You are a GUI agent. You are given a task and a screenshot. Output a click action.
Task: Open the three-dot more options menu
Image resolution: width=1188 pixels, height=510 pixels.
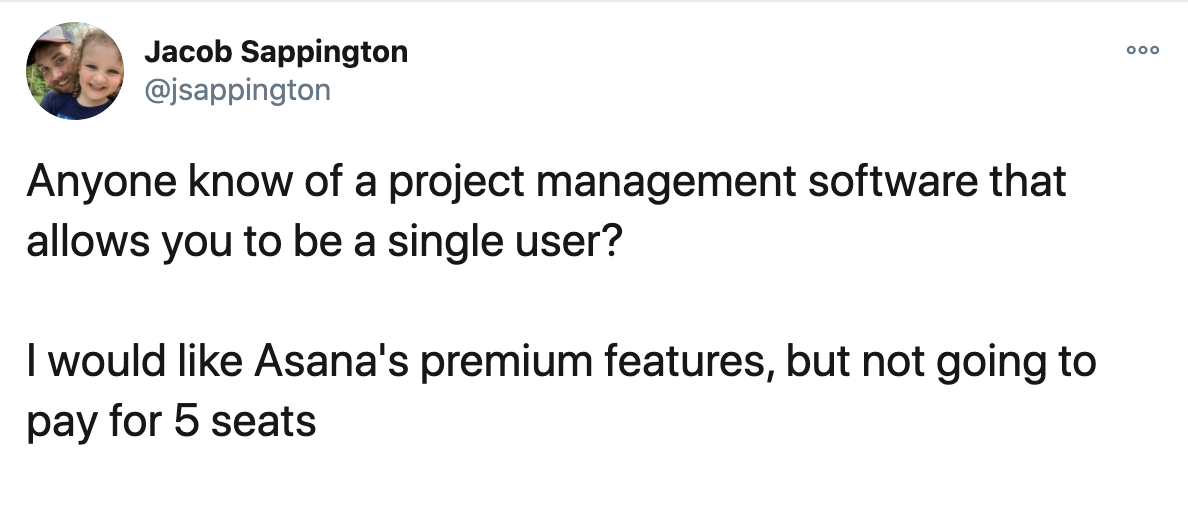1143,50
